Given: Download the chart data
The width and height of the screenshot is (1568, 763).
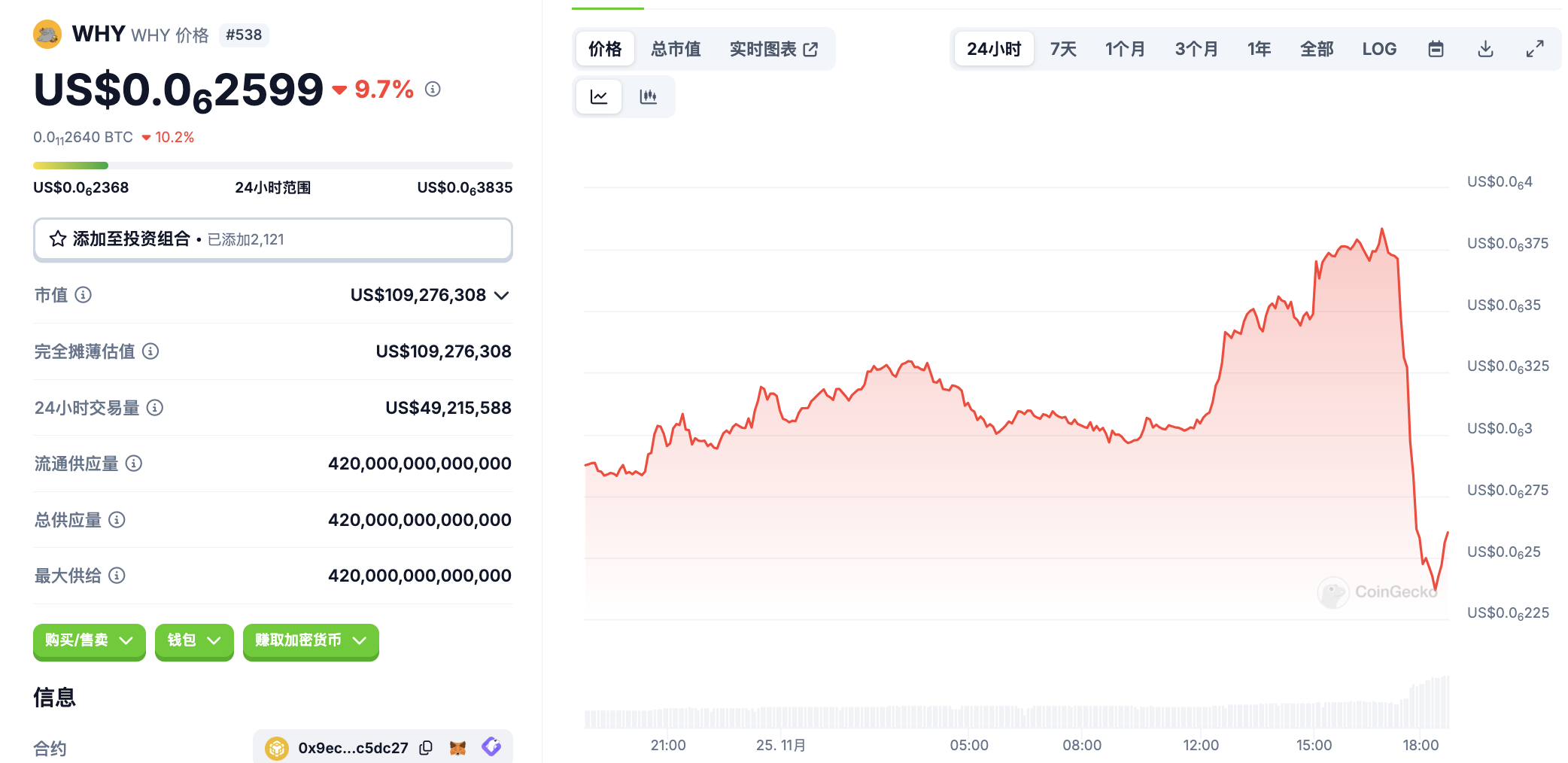Looking at the screenshot, I should point(1485,50).
